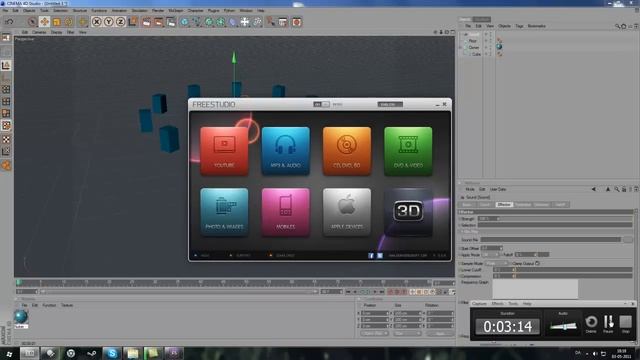Switch to the Basic tab in Attributes

(x=468, y=204)
